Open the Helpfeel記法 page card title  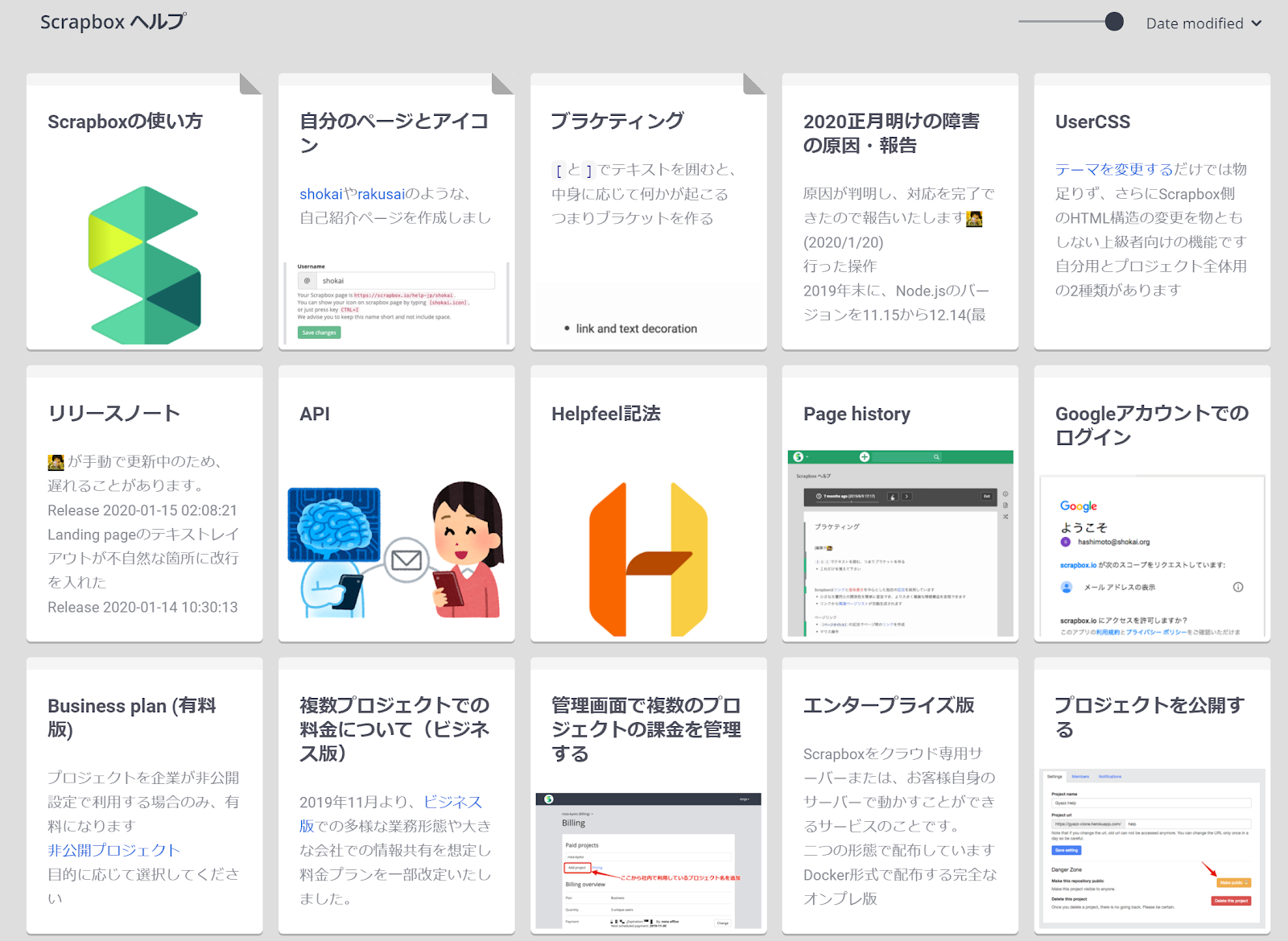click(605, 414)
